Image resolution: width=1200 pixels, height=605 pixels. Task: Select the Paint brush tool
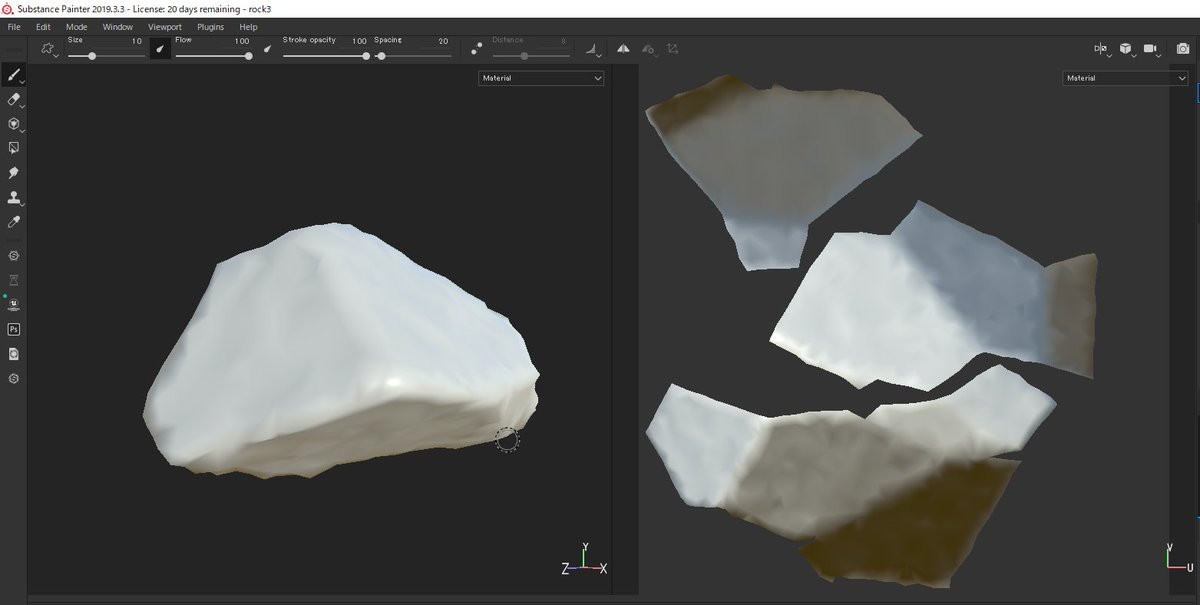pyautogui.click(x=13, y=75)
